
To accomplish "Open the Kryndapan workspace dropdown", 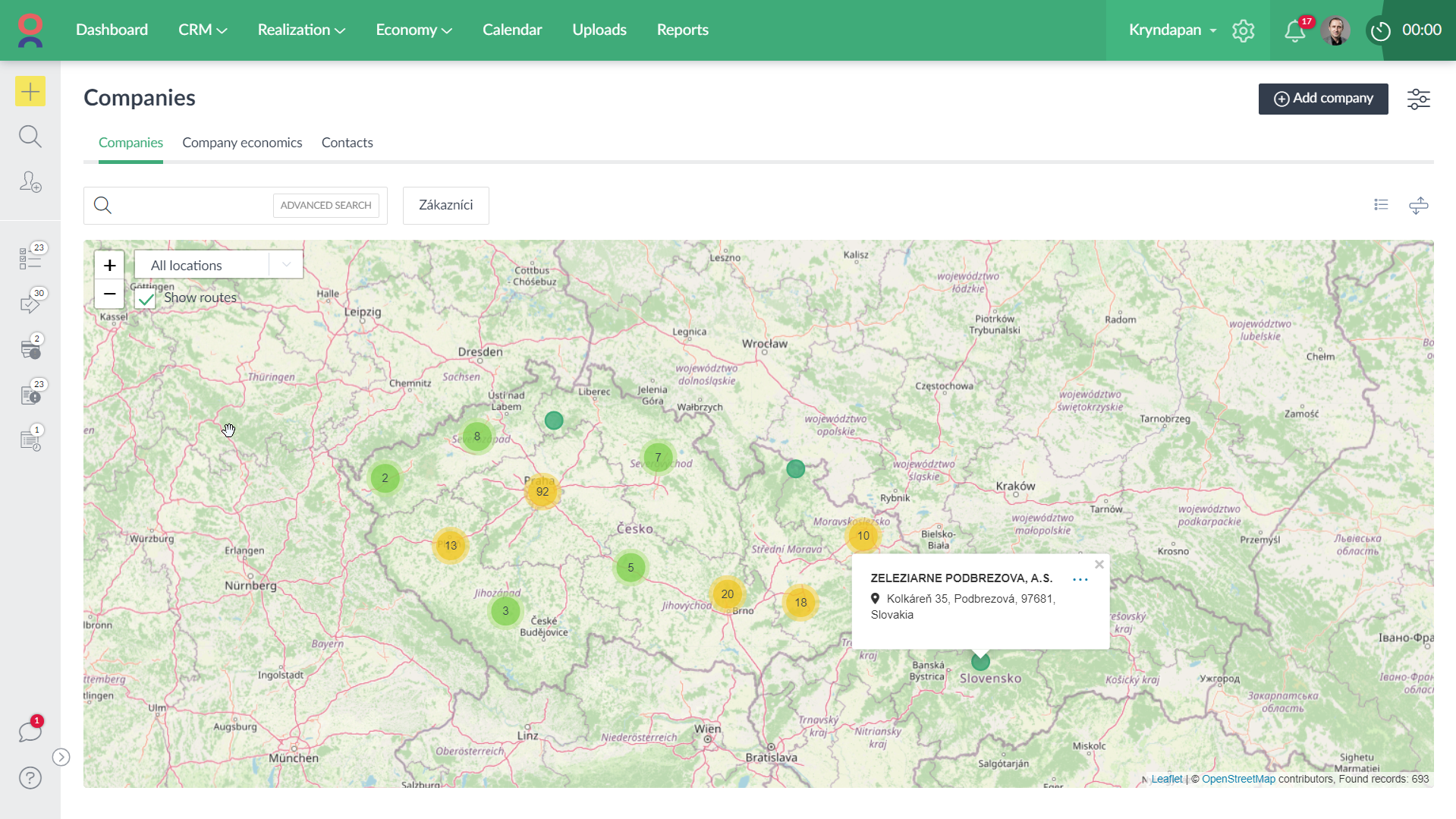I will [1172, 30].
